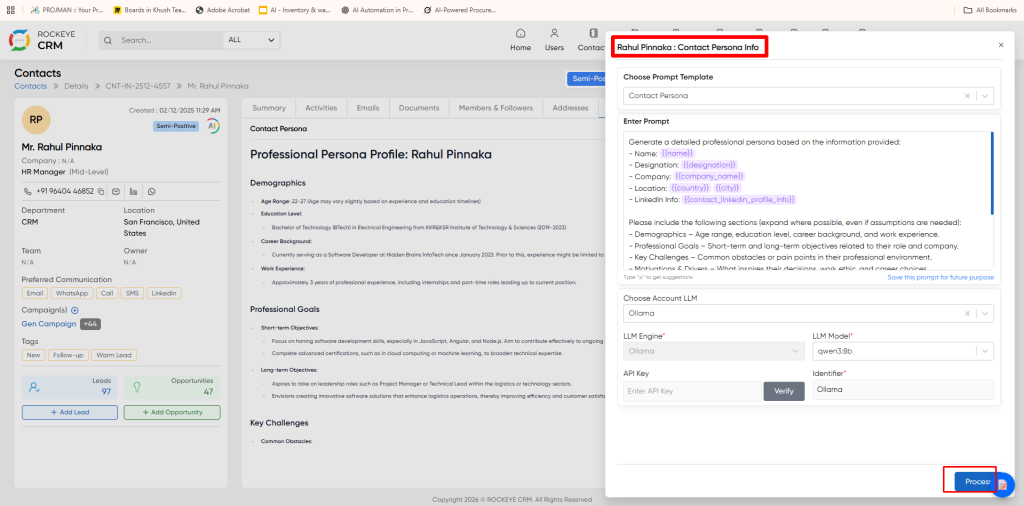Open the AI Automation in Pr... bookmark
Image resolution: width=1024 pixels, height=506 pixels.
377,10
